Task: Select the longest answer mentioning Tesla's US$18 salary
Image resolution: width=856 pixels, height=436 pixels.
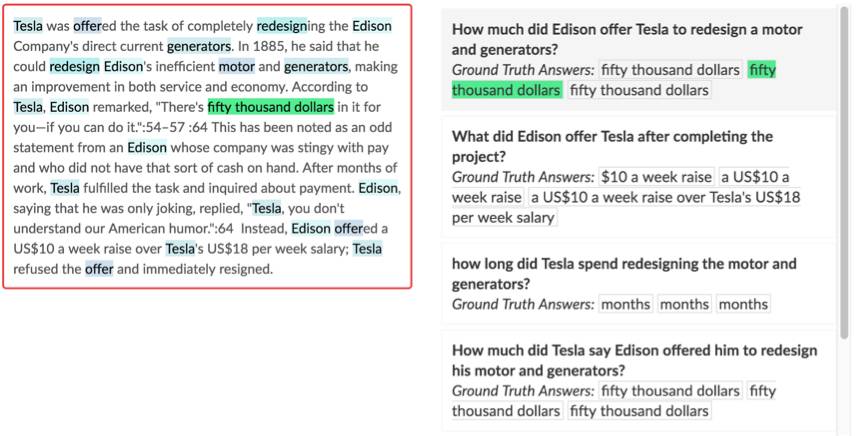Action: click(x=665, y=197)
